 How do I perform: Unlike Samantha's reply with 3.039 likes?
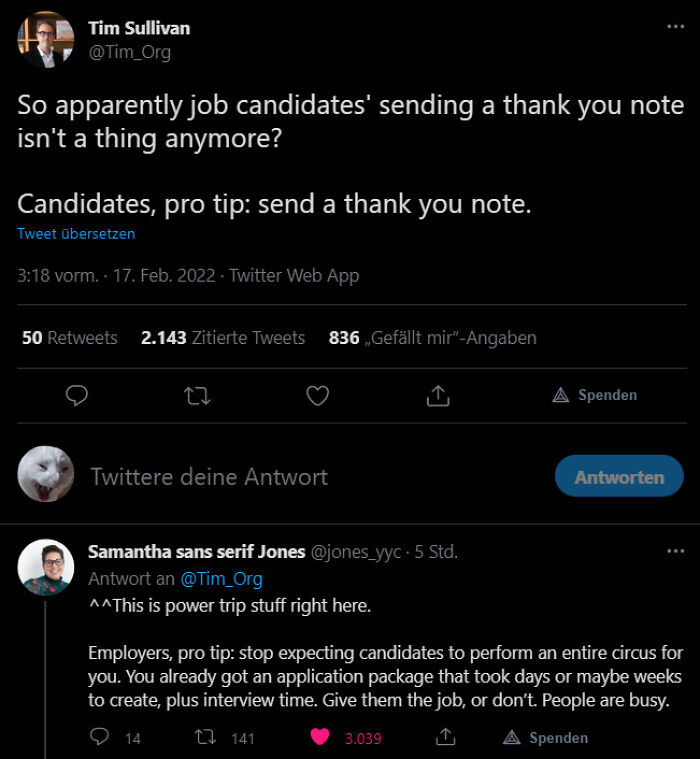(x=320, y=737)
